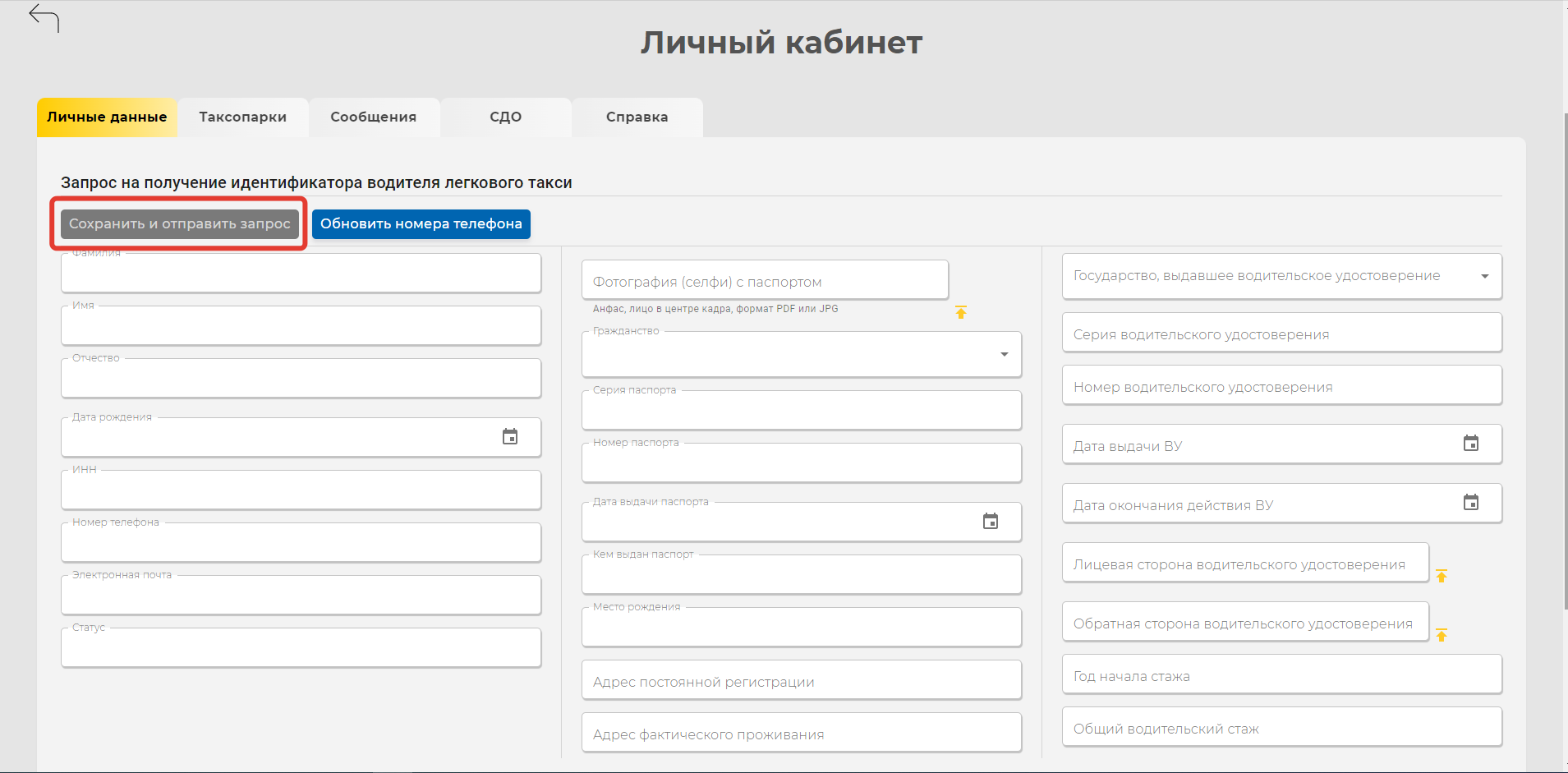Open calendar for Дата выдачи ВУ
Screen dimensions: 1568x773
[1471, 443]
